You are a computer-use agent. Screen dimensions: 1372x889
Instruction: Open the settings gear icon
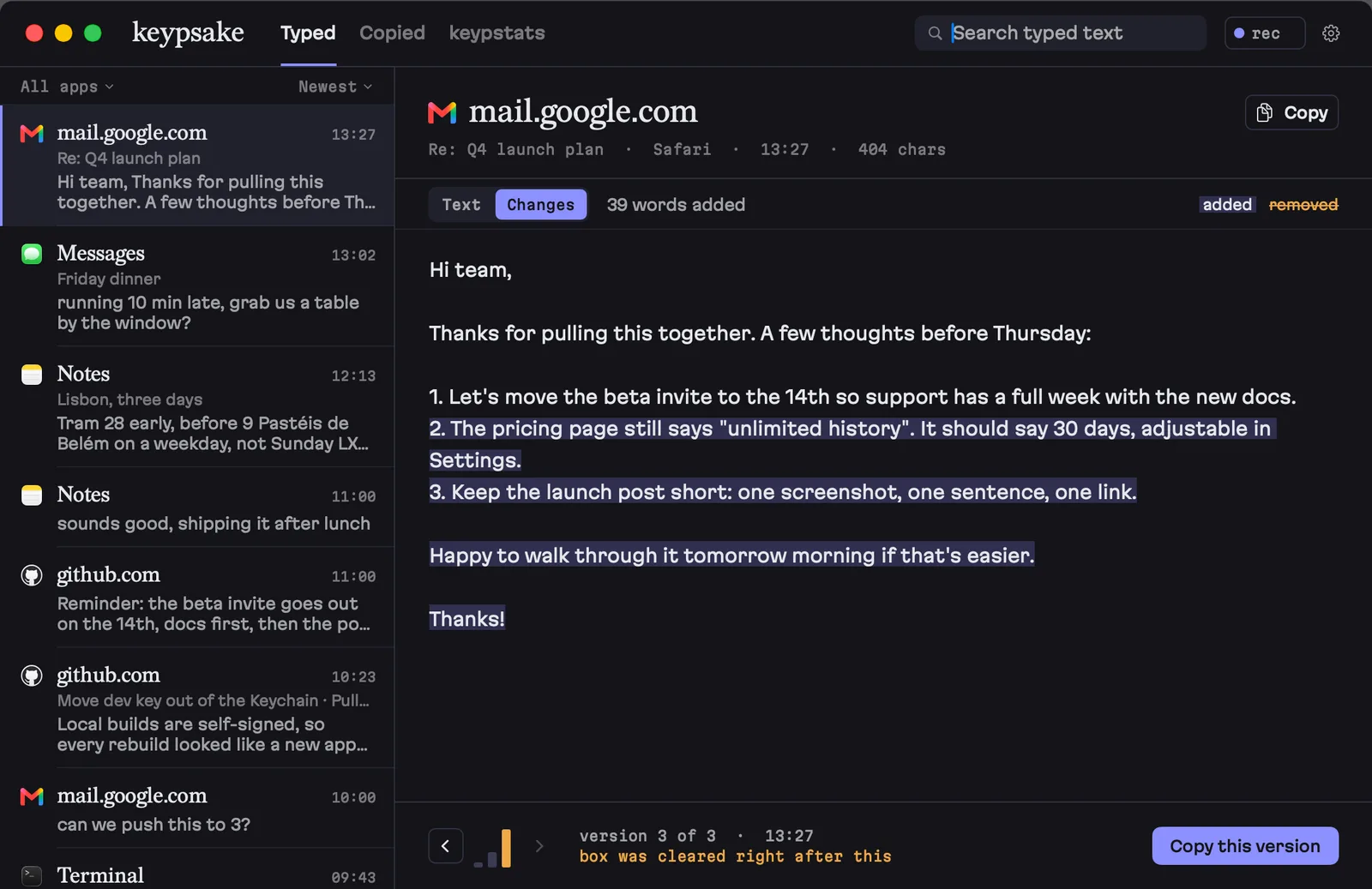1331,33
